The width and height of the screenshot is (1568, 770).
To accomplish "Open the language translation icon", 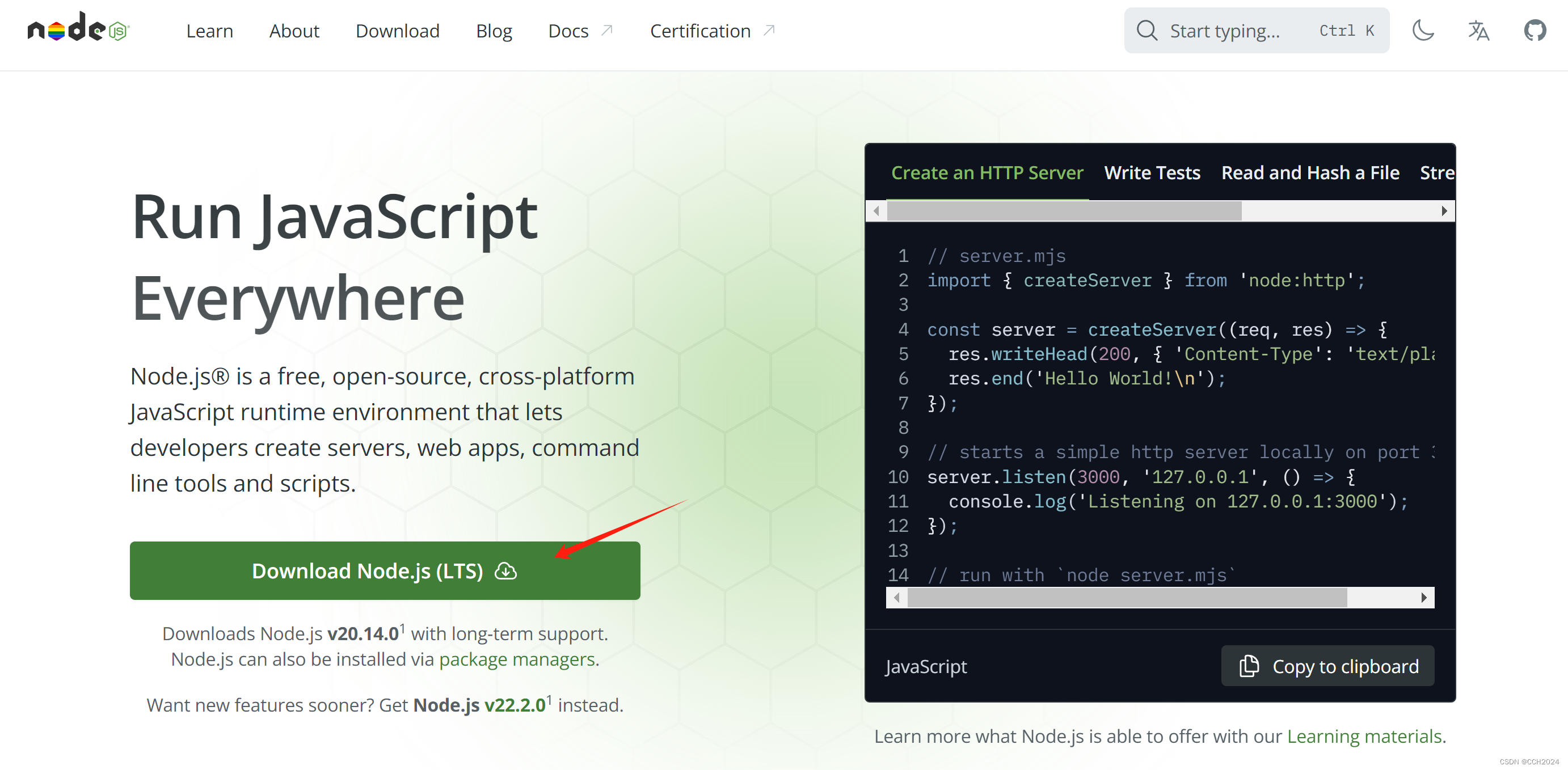I will pos(1478,31).
